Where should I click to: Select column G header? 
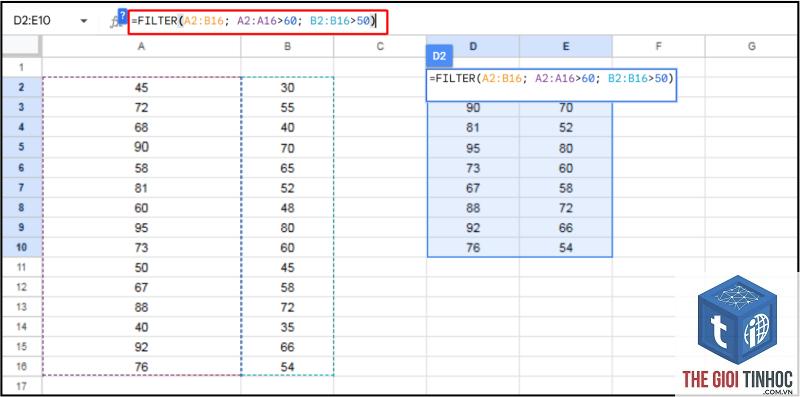[752, 46]
